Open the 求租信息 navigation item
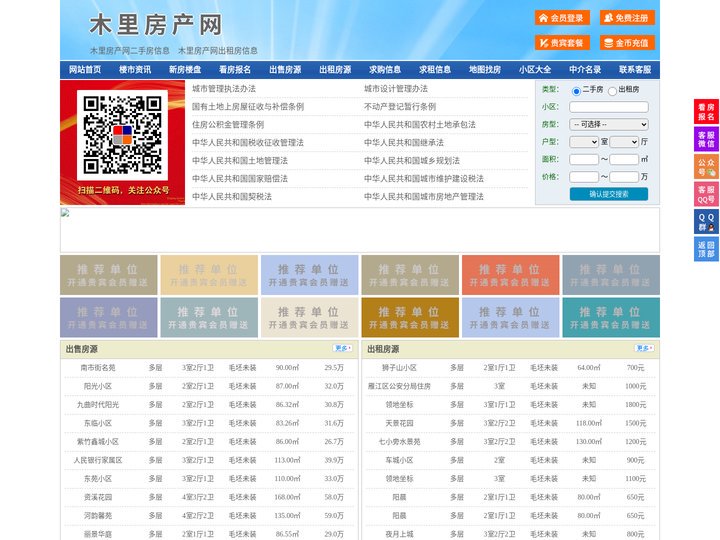Screen dimensions: 720x540 435,70
